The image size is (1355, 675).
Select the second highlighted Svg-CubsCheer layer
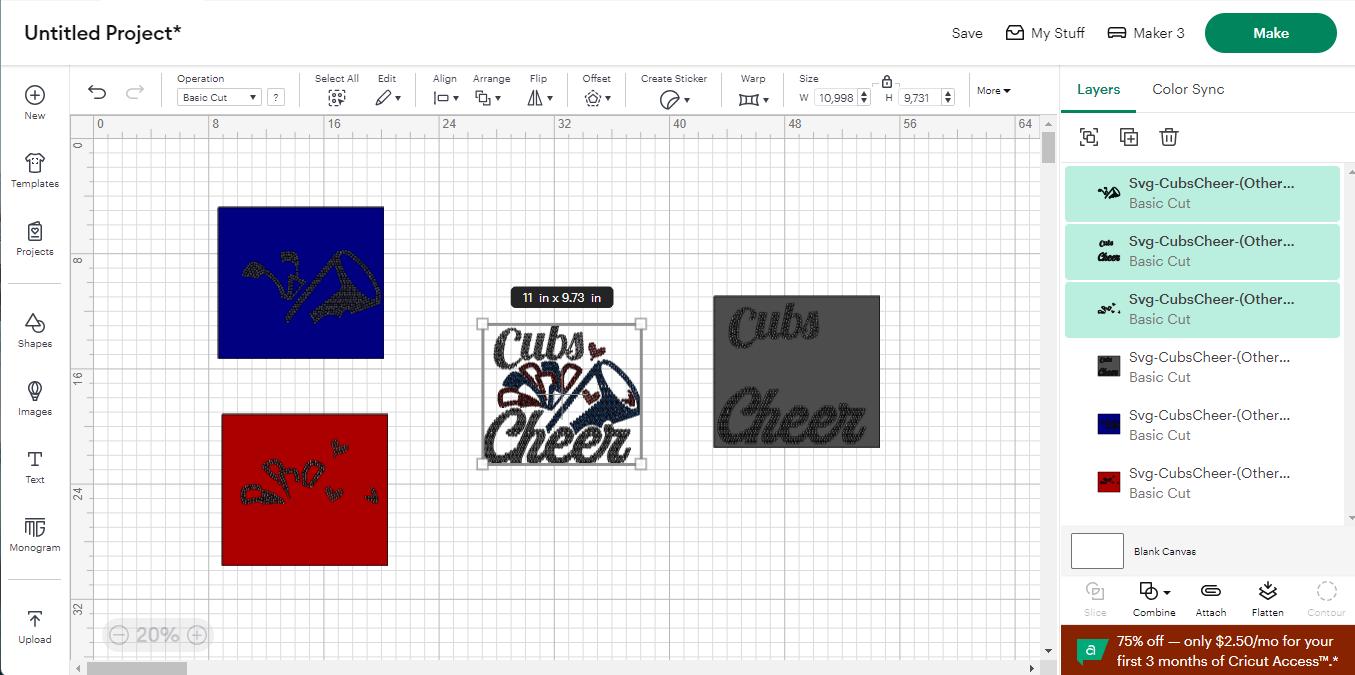coord(1202,251)
